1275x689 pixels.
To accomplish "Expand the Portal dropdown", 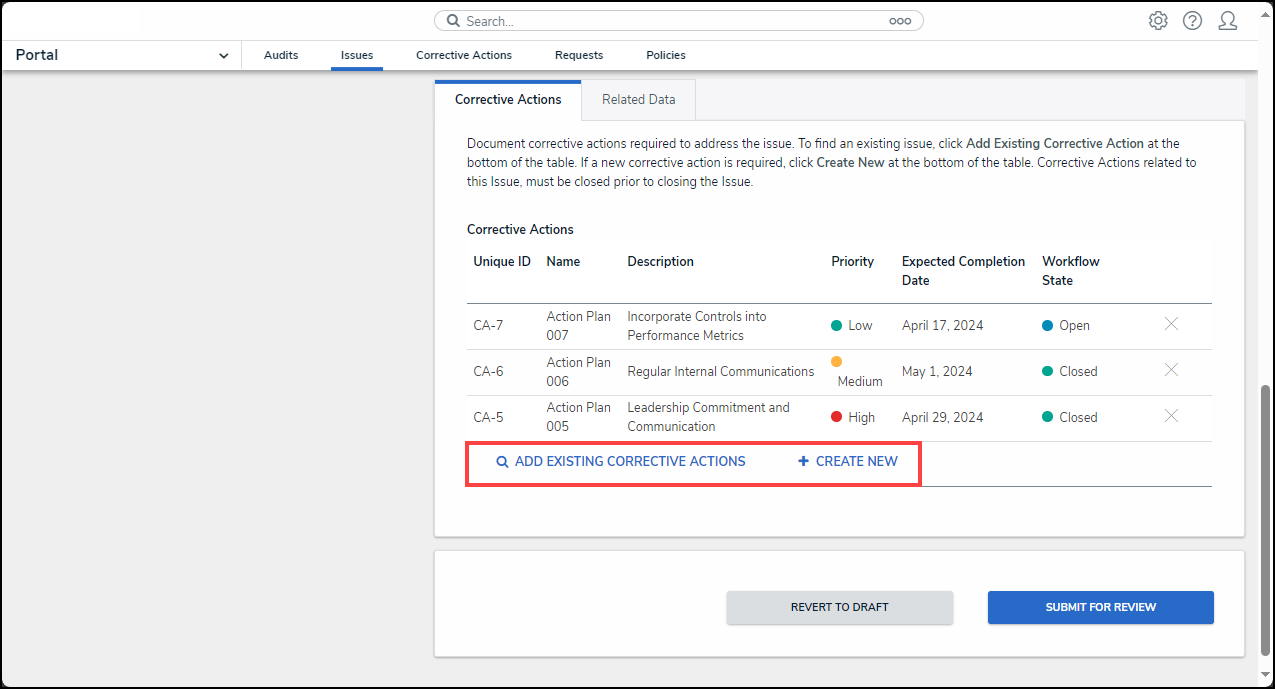I will pos(223,56).
